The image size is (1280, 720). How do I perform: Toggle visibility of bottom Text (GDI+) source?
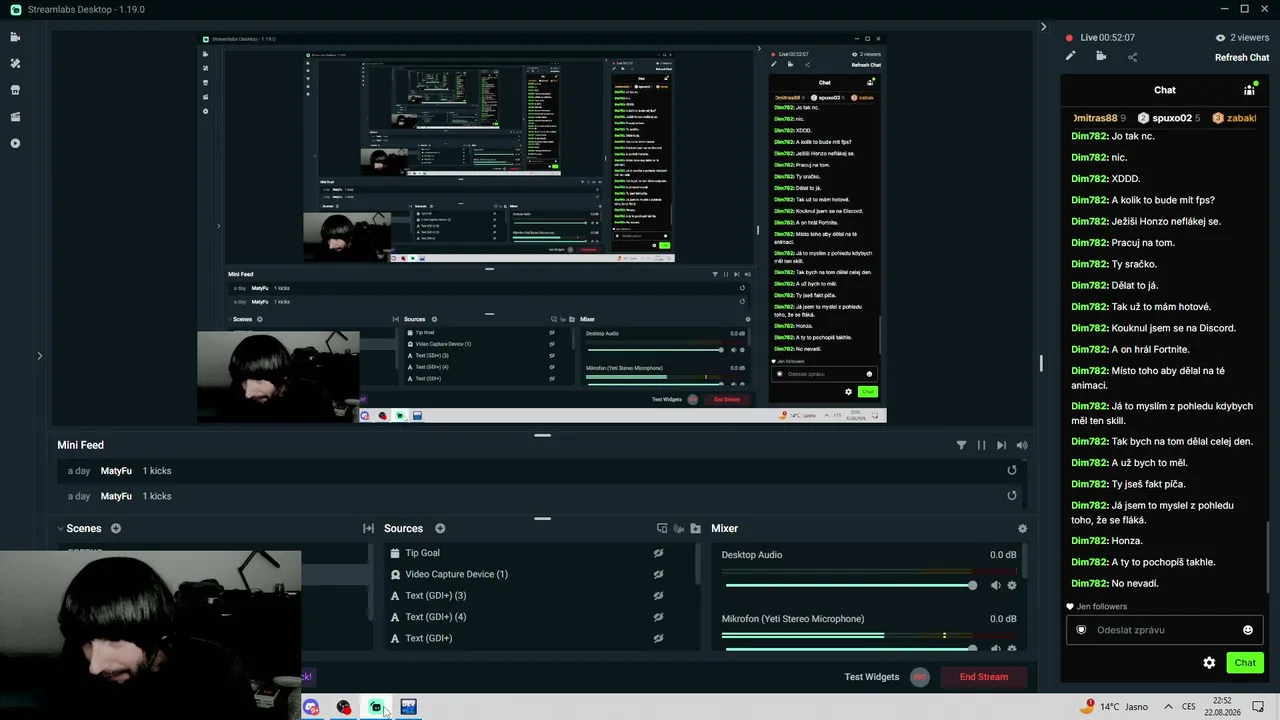[658, 638]
